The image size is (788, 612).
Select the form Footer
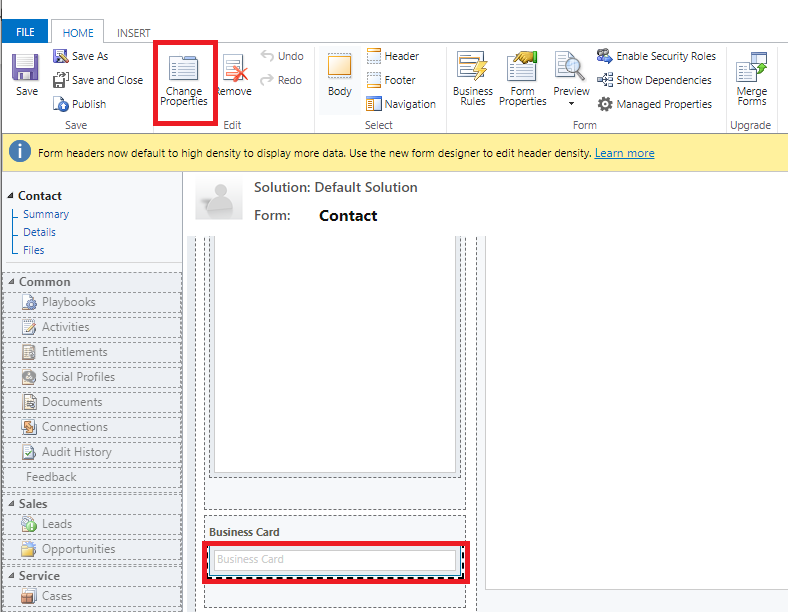pyautogui.click(x=391, y=80)
